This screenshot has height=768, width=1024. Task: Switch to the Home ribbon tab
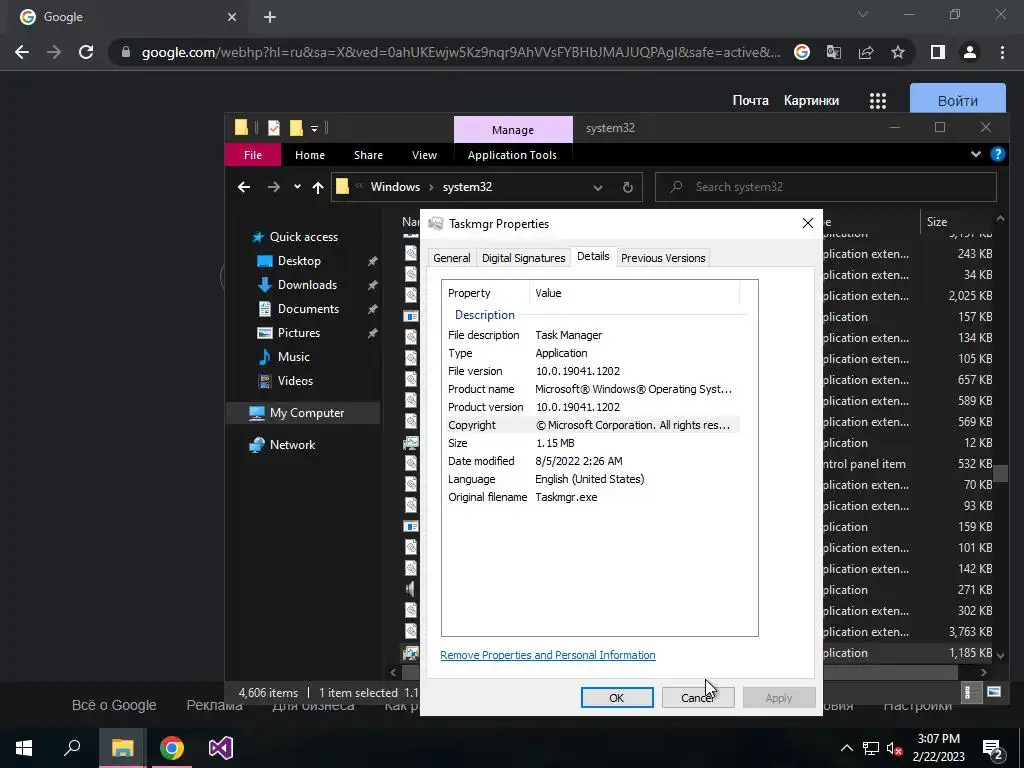(310, 155)
